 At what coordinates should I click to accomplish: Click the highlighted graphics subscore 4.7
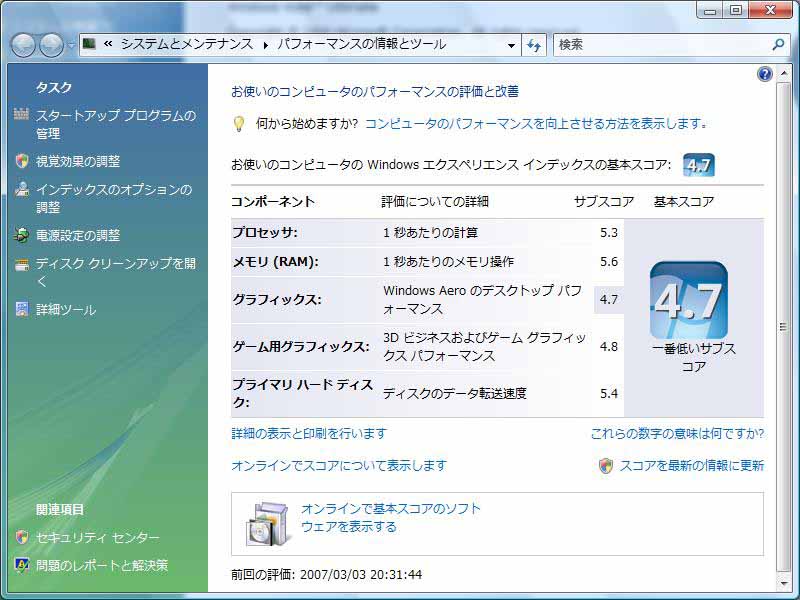[609, 299]
